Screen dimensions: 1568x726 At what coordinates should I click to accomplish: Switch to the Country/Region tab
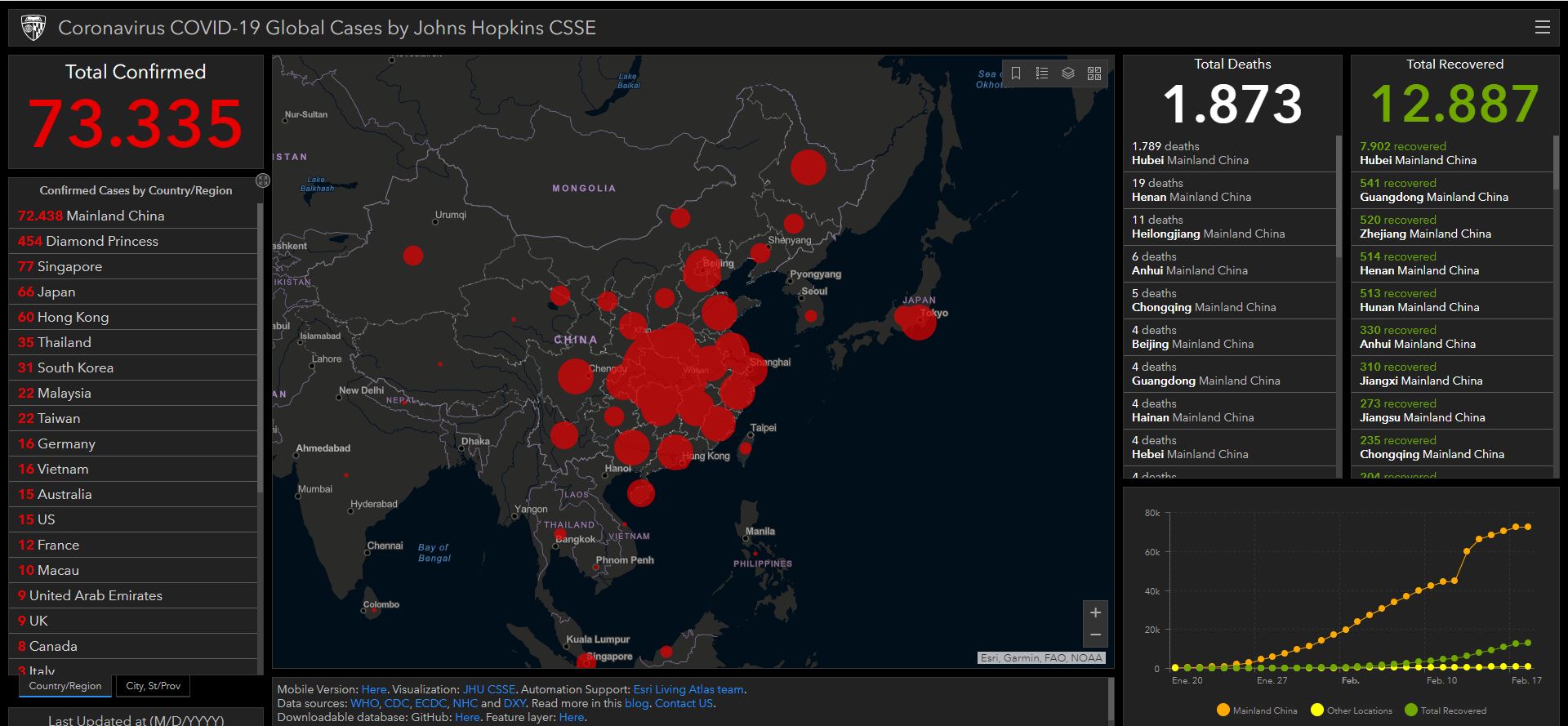click(65, 686)
